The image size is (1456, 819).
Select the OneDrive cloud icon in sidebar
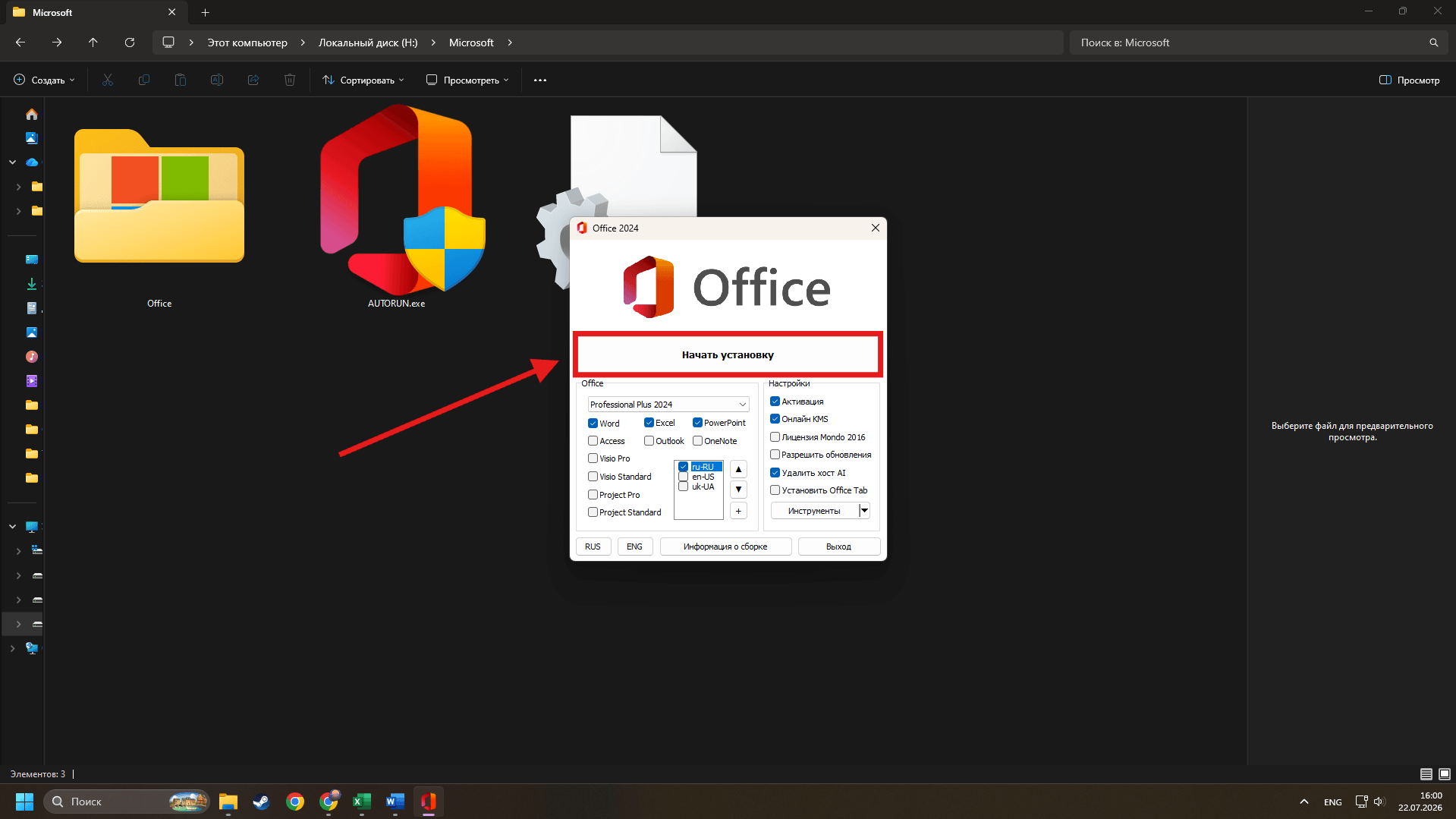click(x=32, y=162)
